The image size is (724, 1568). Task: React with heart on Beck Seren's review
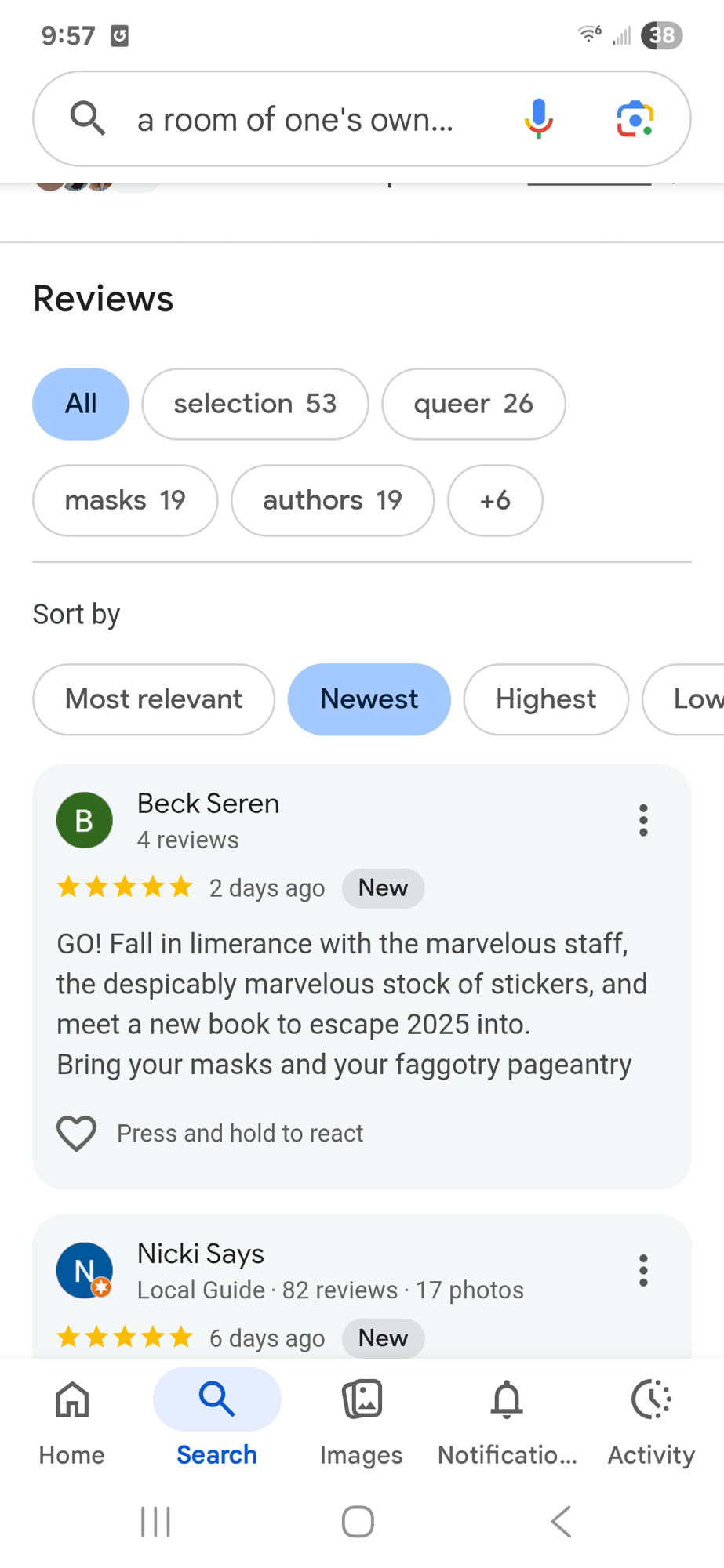[x=77, y=1133]
